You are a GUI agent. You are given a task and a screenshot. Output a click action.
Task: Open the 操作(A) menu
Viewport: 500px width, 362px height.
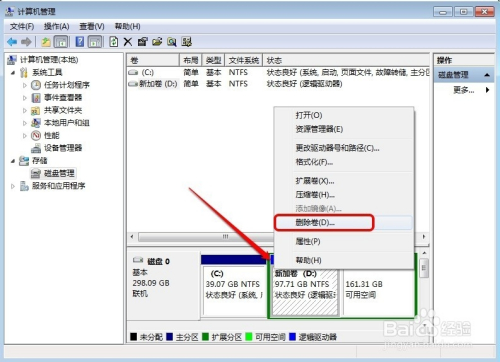click(x=56, y=26)
